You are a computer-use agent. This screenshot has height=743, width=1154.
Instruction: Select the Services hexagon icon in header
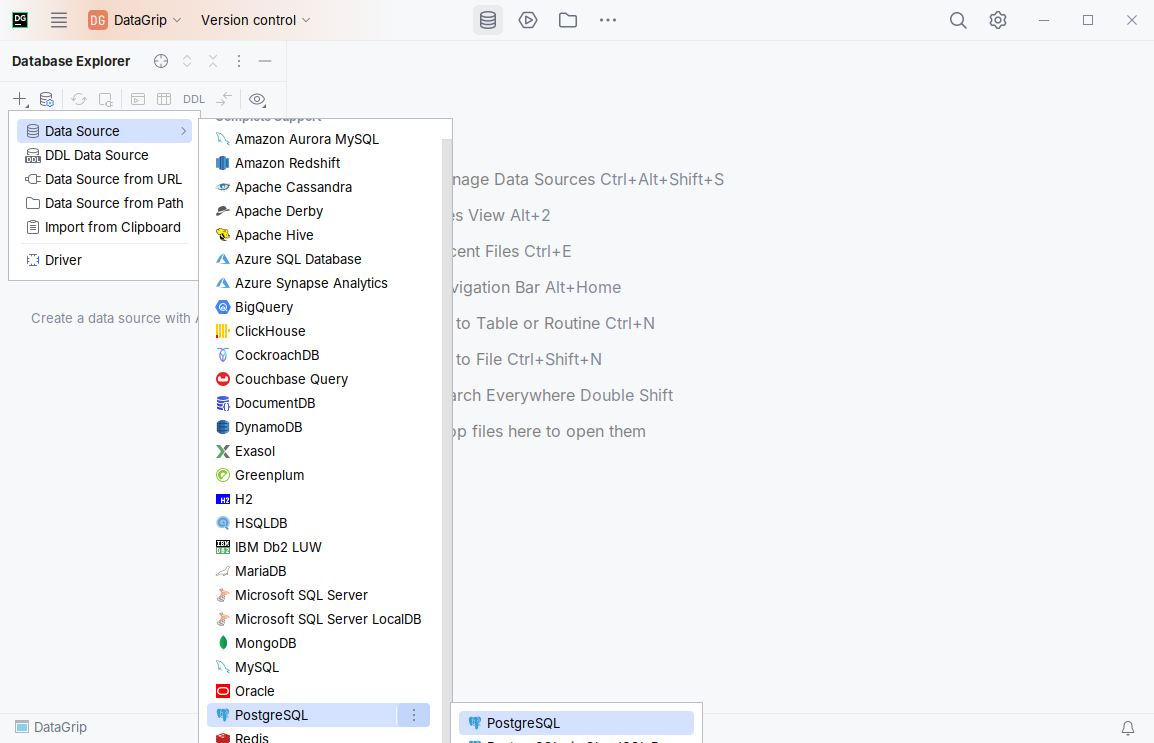[x=528, y=19]
